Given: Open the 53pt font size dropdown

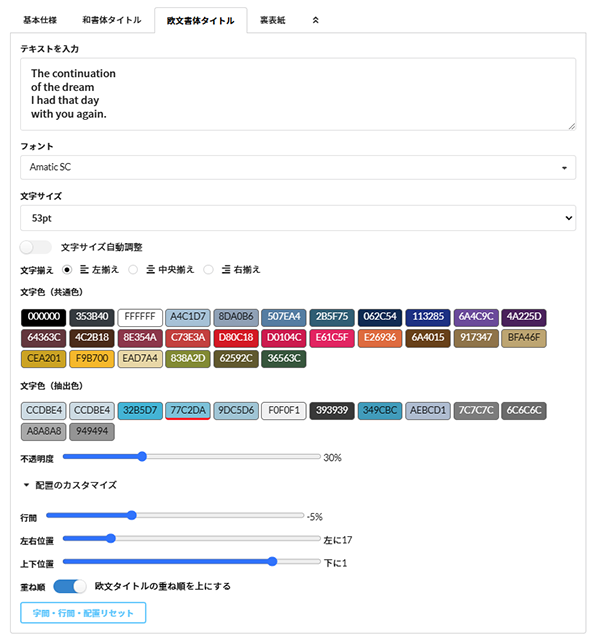Looking at the screenshot, I should (x=298, y=217).
